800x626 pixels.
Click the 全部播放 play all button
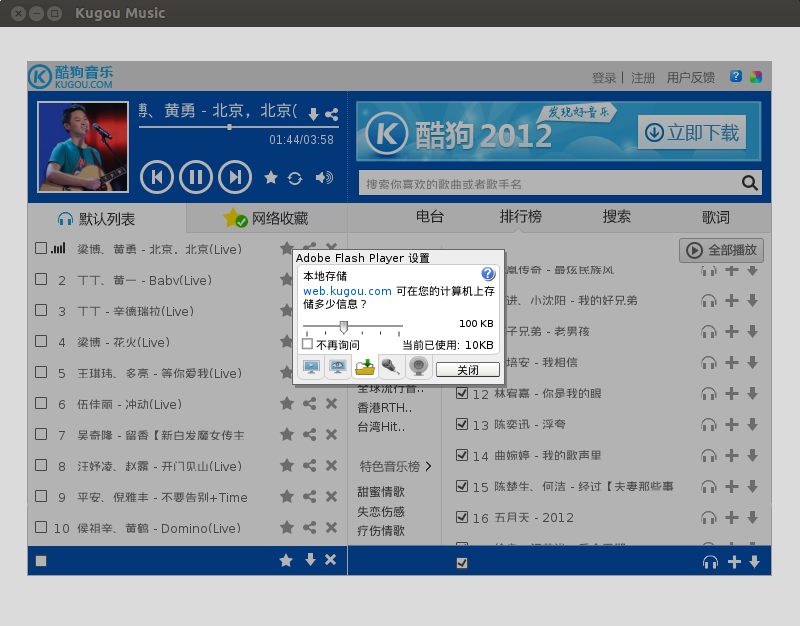[x=721, y=250]
